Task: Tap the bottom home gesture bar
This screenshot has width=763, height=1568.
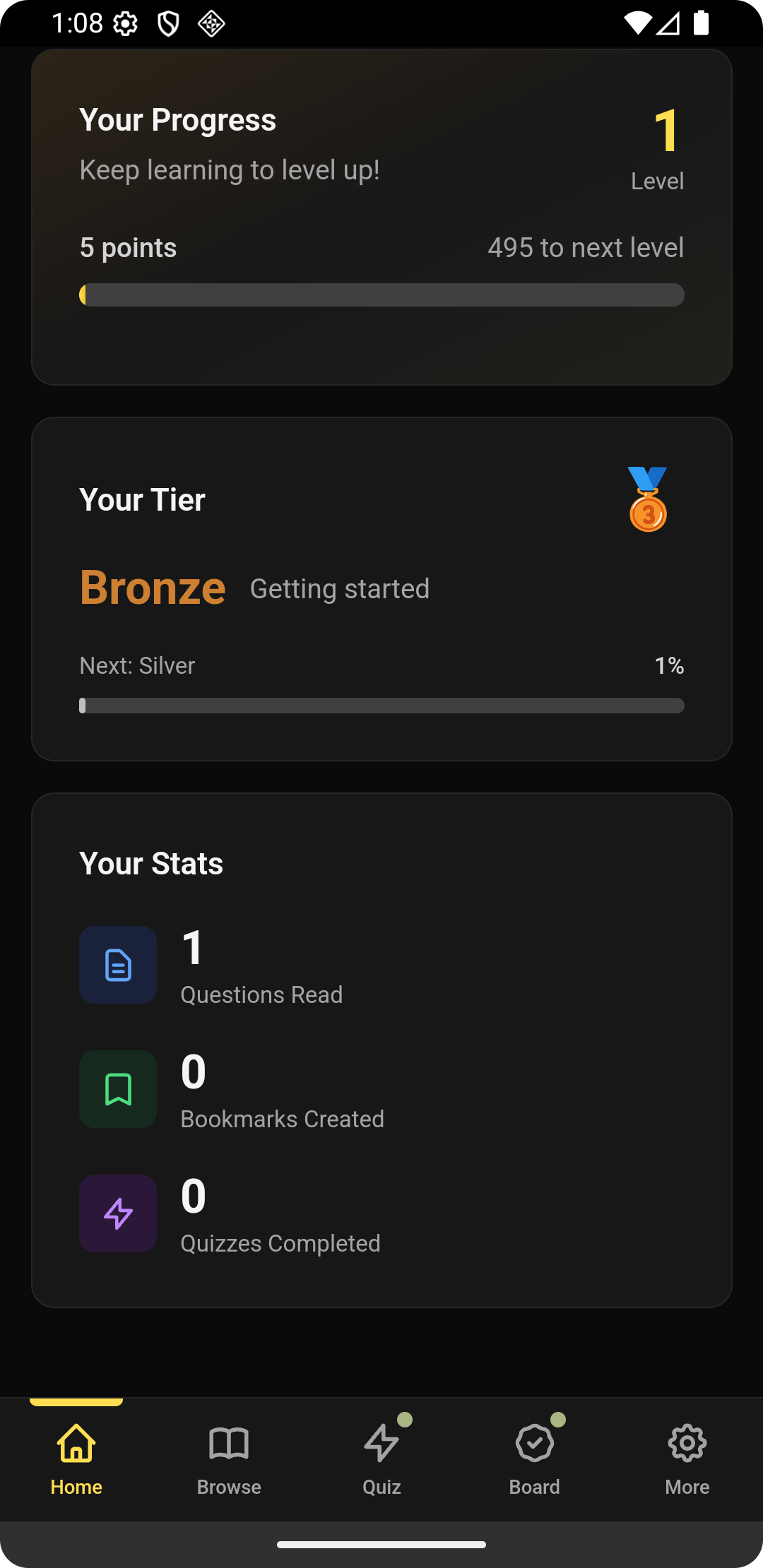Action: (x=381, y=1545)
